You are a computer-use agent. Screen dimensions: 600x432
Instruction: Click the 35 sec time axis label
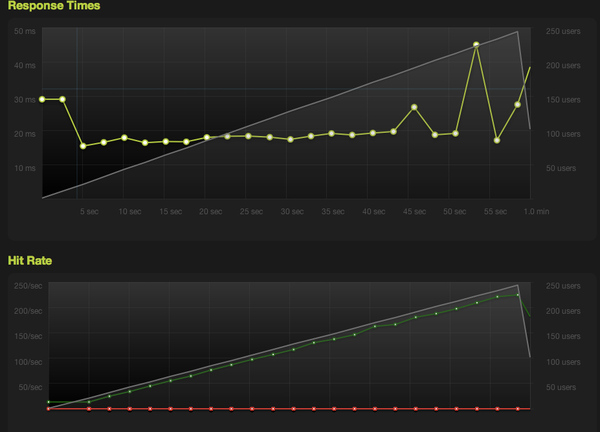click(333, 211)
